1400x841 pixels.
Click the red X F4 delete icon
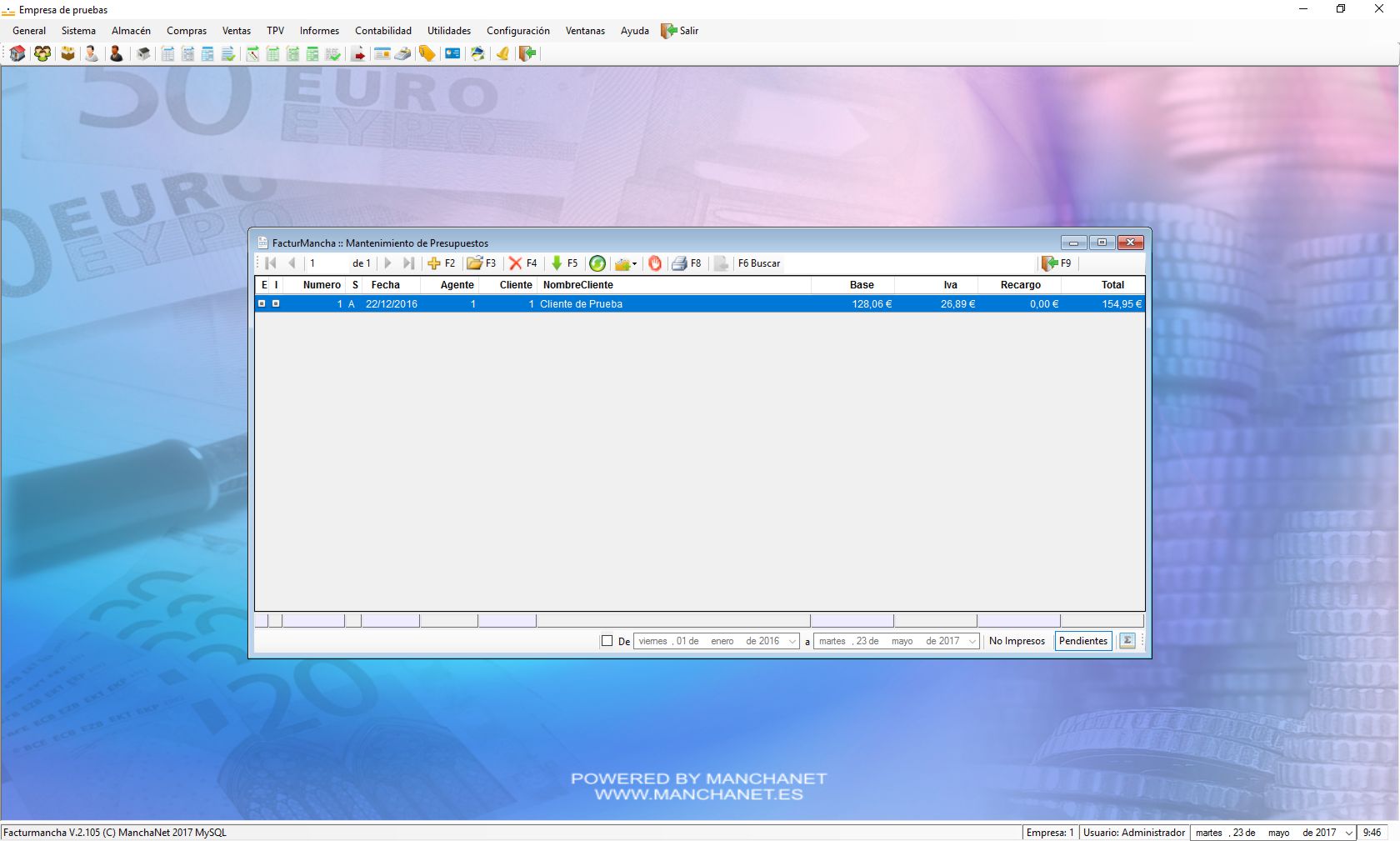[x=516, y=263]
